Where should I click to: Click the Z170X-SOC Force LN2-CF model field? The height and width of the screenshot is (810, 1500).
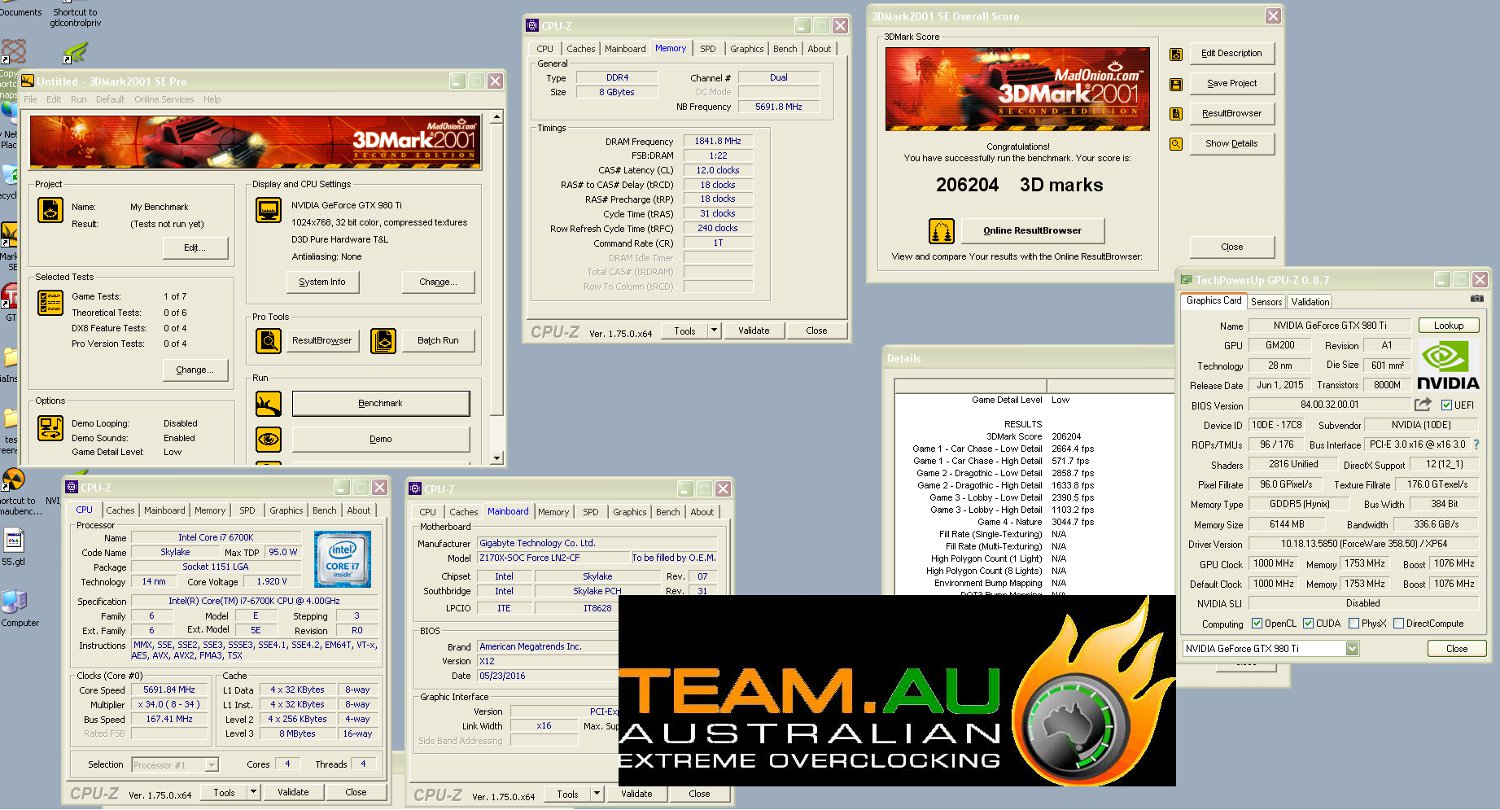tap(552, 558)
